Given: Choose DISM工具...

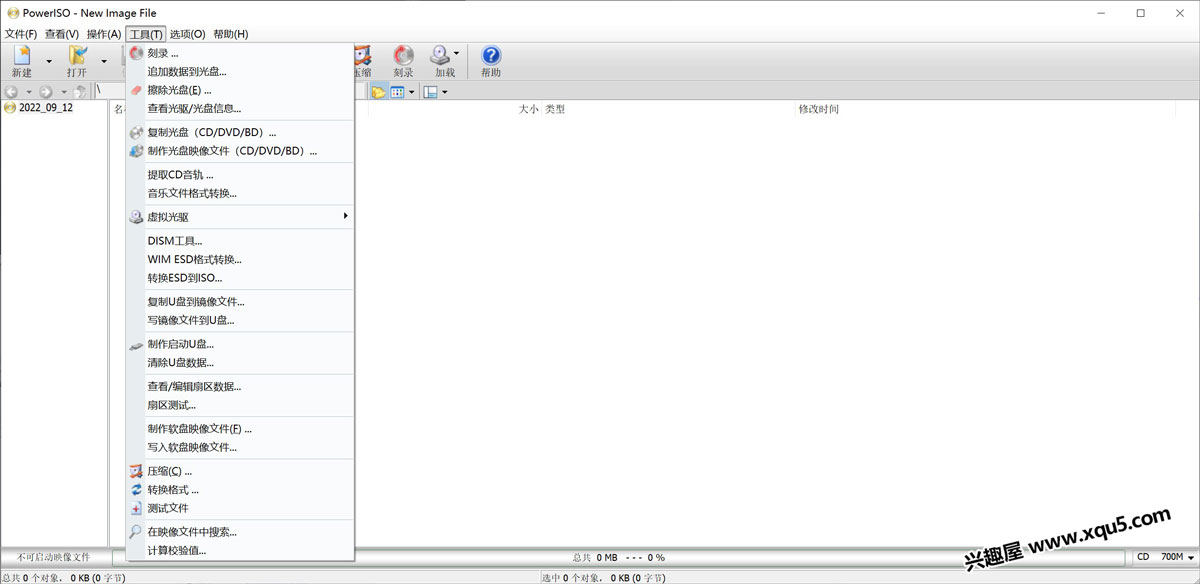Looking at the screenshot, I should click(240, 241).
